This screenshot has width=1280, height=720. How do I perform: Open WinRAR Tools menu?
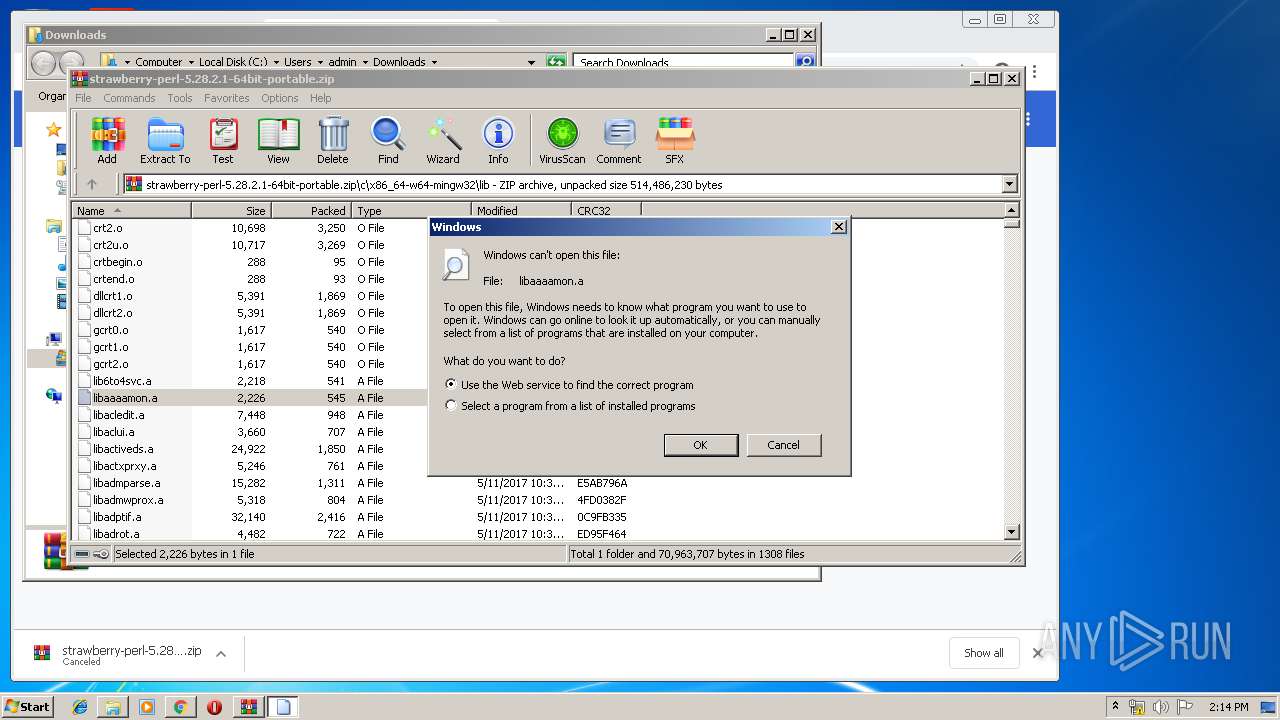(x=180, y=98)
